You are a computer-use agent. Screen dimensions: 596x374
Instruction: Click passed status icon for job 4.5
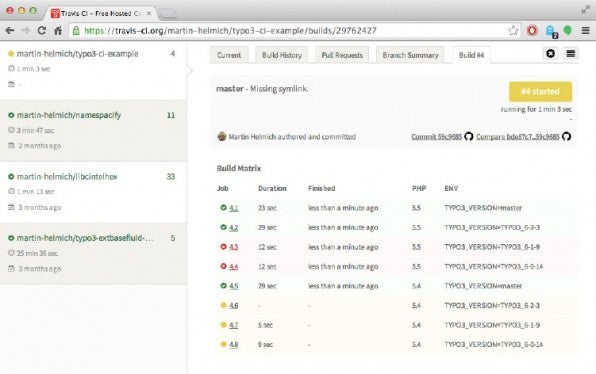pyautogui.click(x=224, y=285)
